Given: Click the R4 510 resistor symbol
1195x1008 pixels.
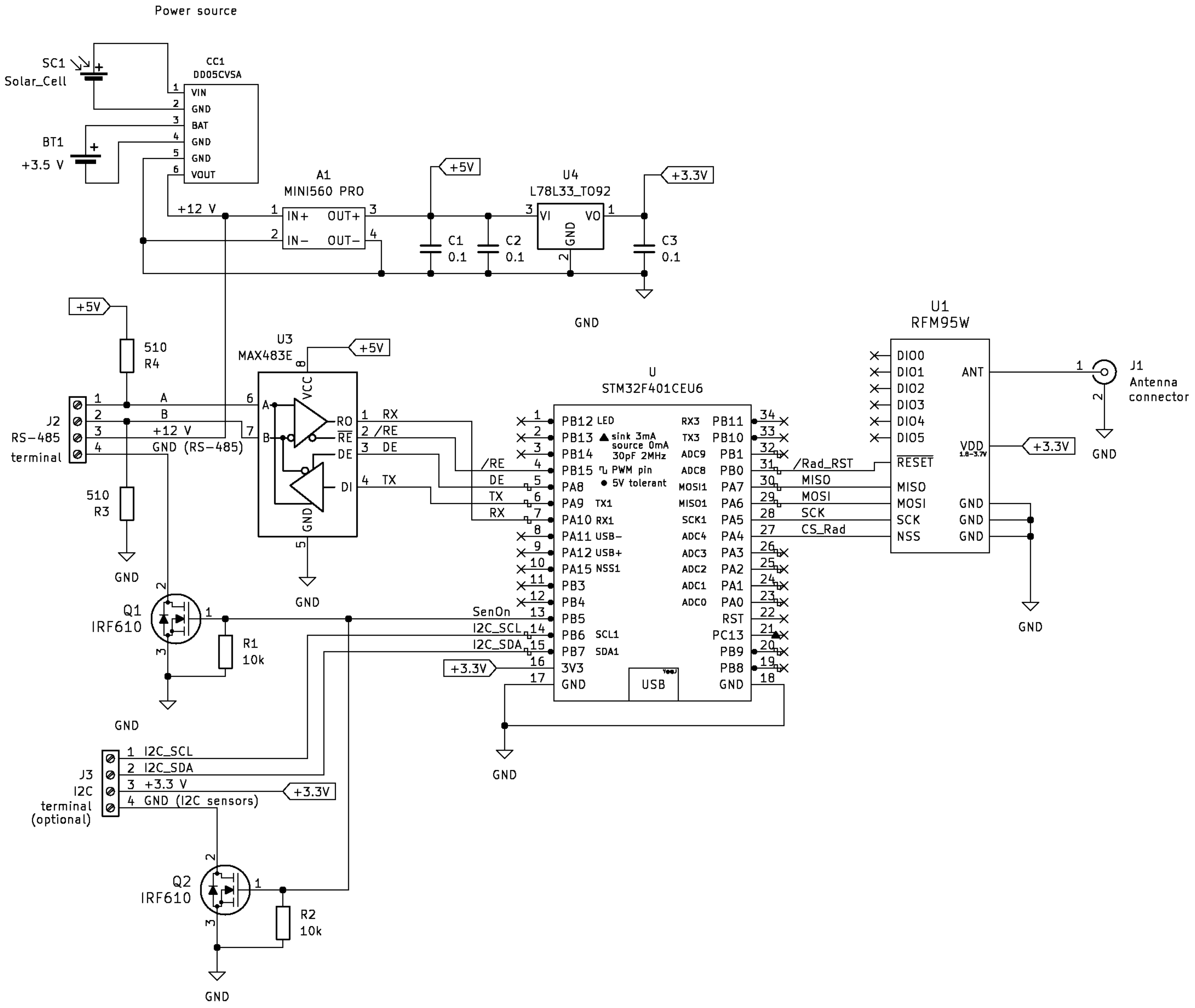Looking at the screenshot, I should [x=127, y=355].
